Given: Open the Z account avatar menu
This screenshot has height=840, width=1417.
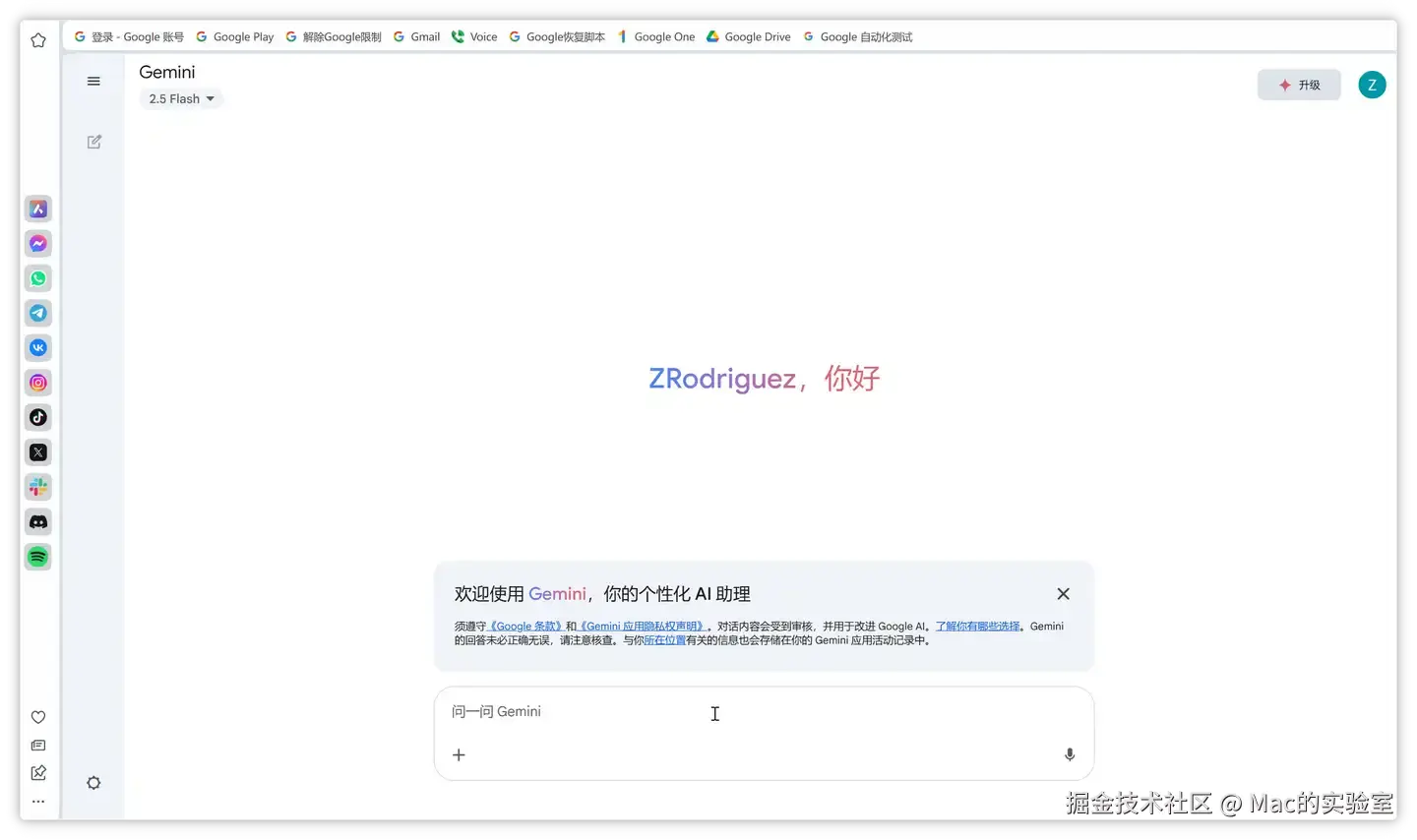Looking at the screenshot, I should [1372, 85].
